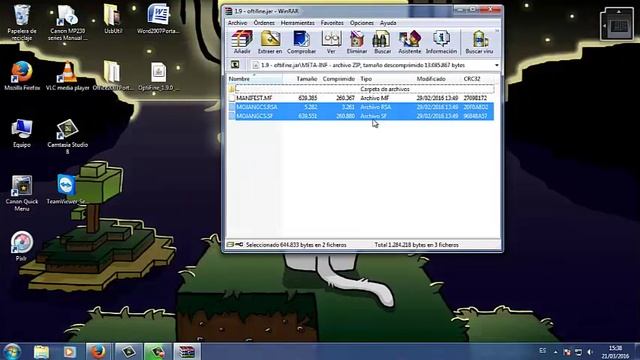Open the Favoritos menu
This screenshot has height=360, width=640.
332,23
